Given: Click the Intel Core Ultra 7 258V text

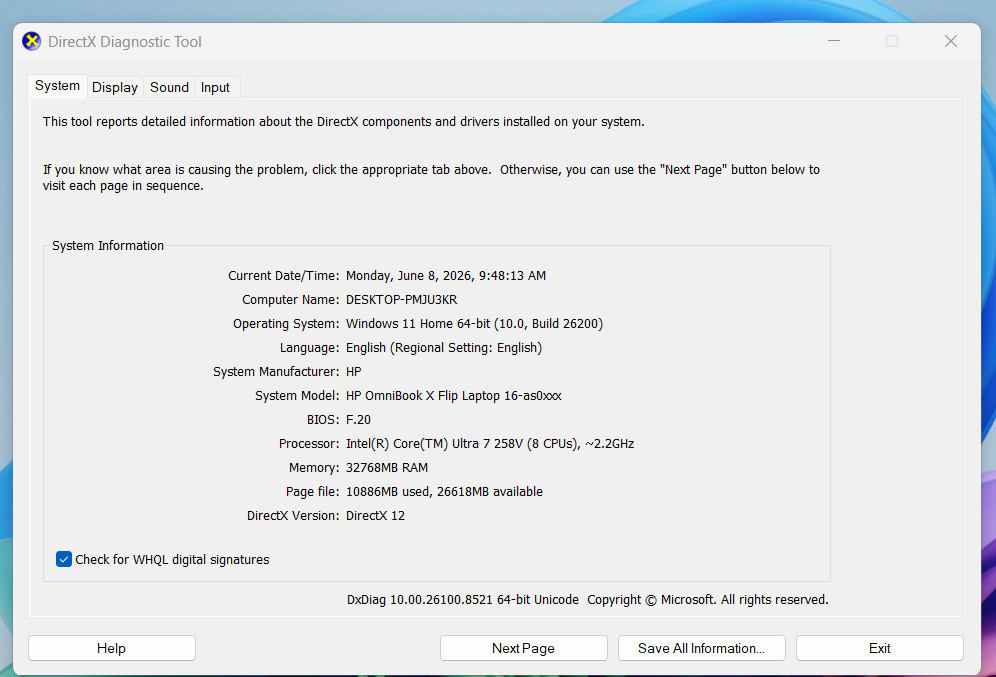Looking at the screenshot, I should pyautogui.click(x=490, y=444).
